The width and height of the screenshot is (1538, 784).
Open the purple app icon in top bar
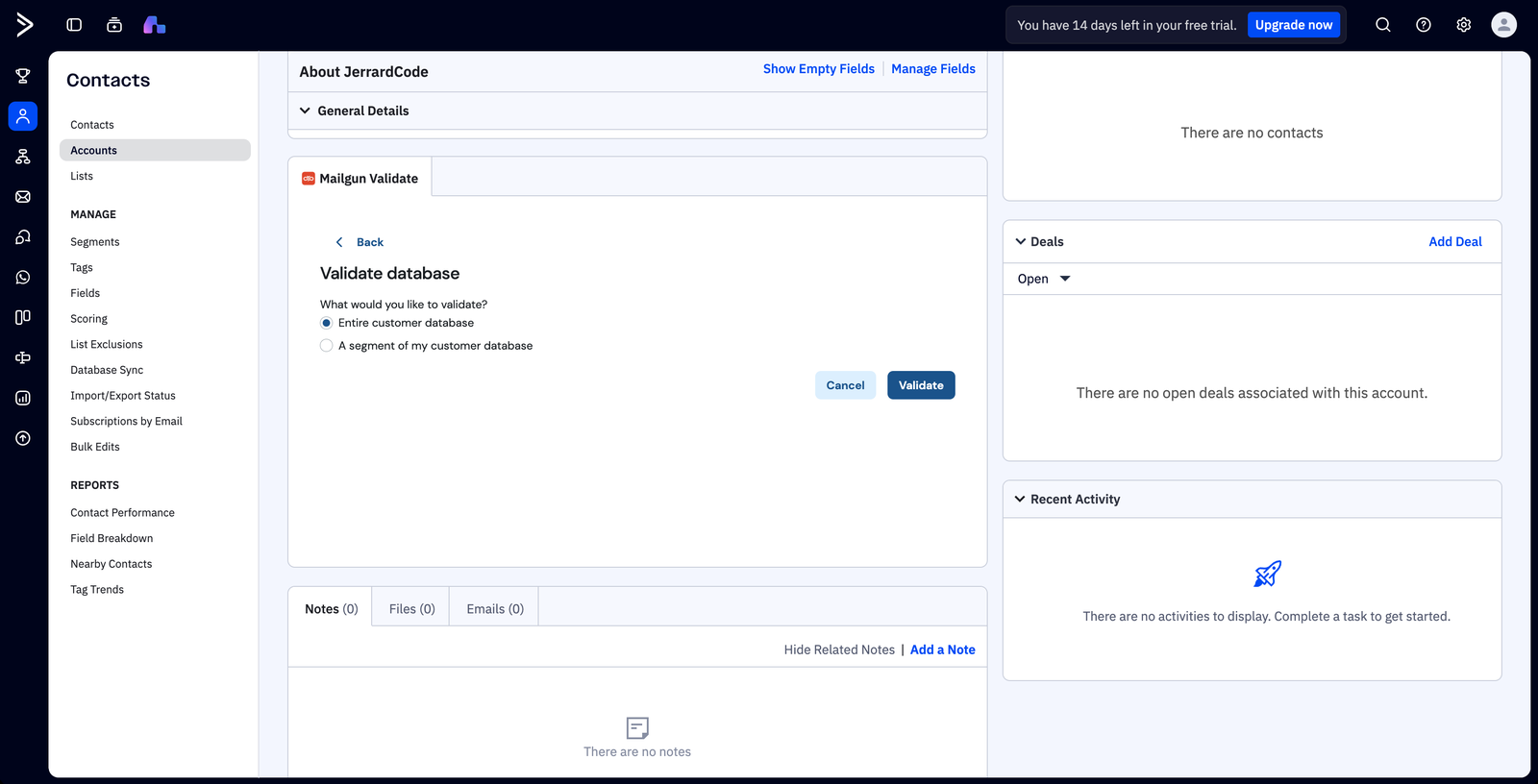tap(155, 25)
